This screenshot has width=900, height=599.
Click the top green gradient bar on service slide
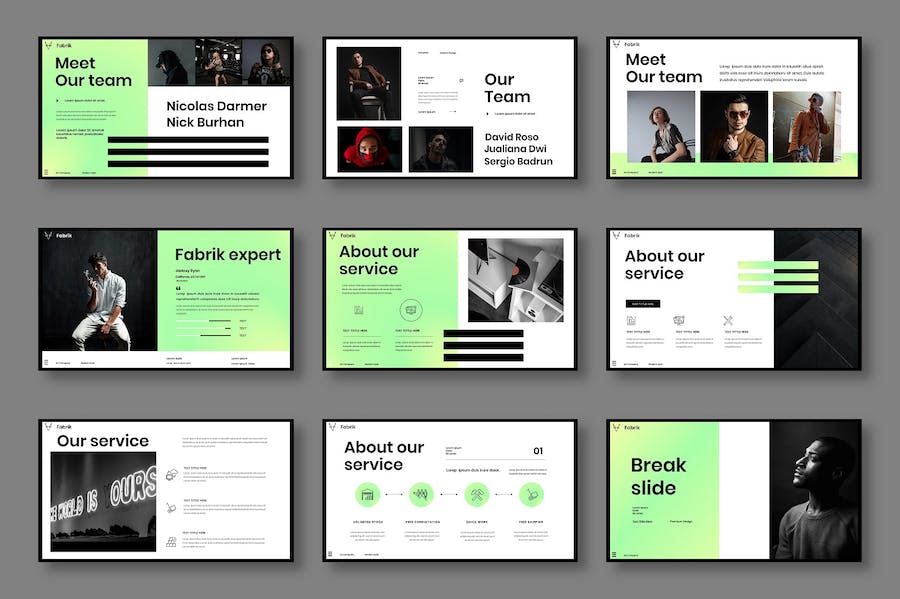coord(777,266)
